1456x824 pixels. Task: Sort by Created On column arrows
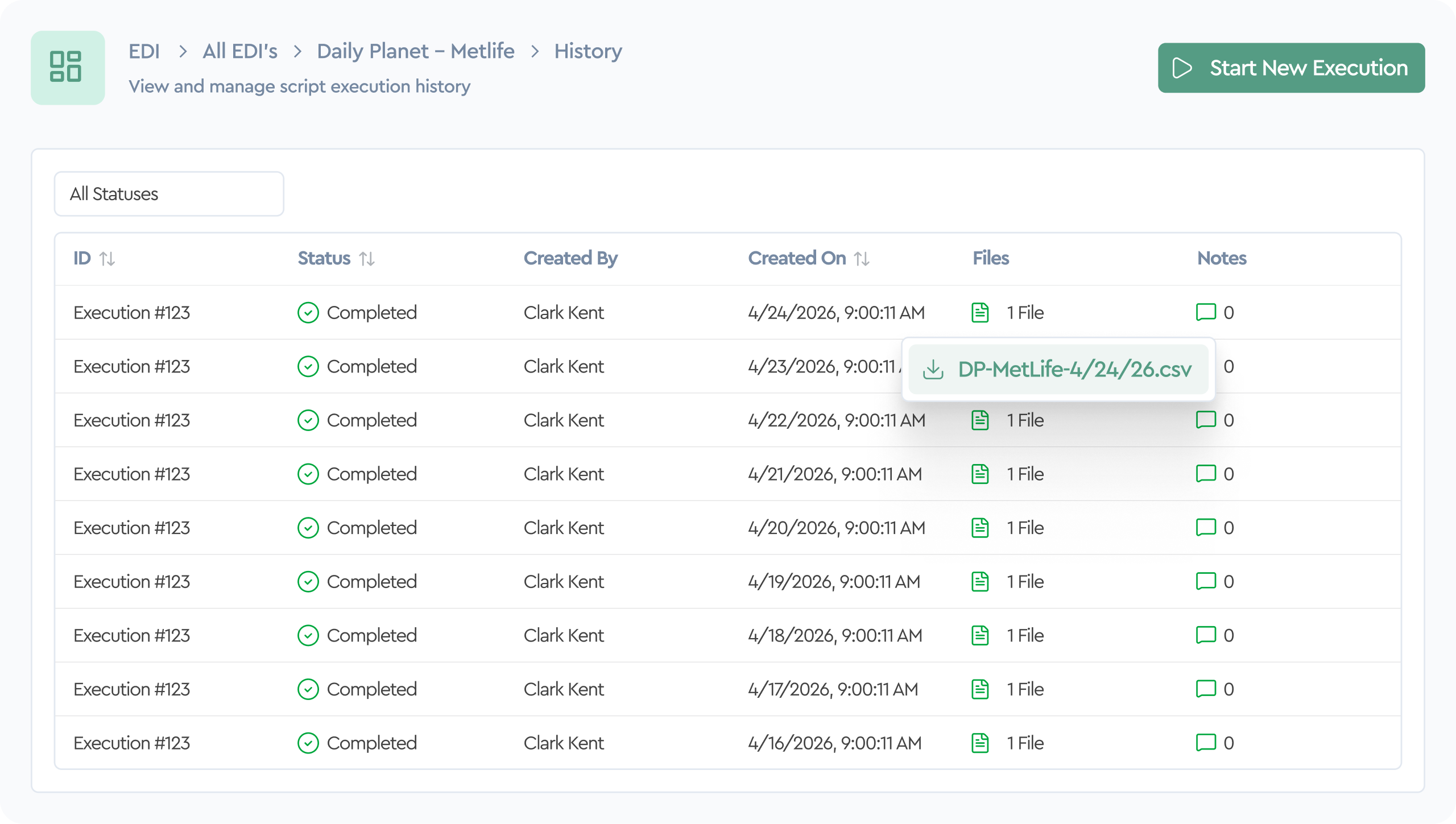point(862,259)
